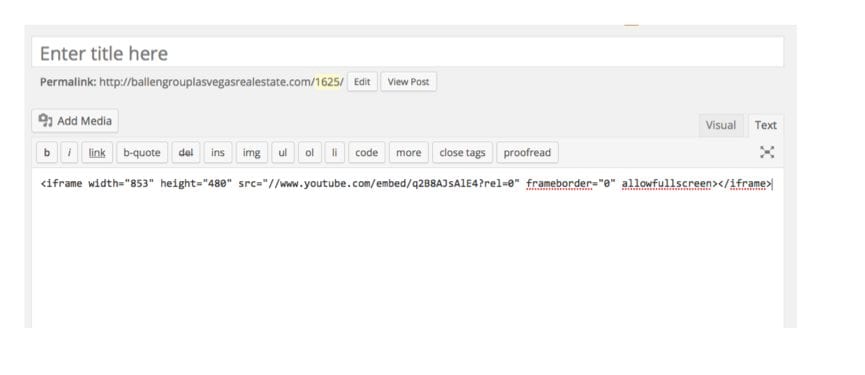
Task: Click into the Enter title here field
Action: [x=407, y=52]
